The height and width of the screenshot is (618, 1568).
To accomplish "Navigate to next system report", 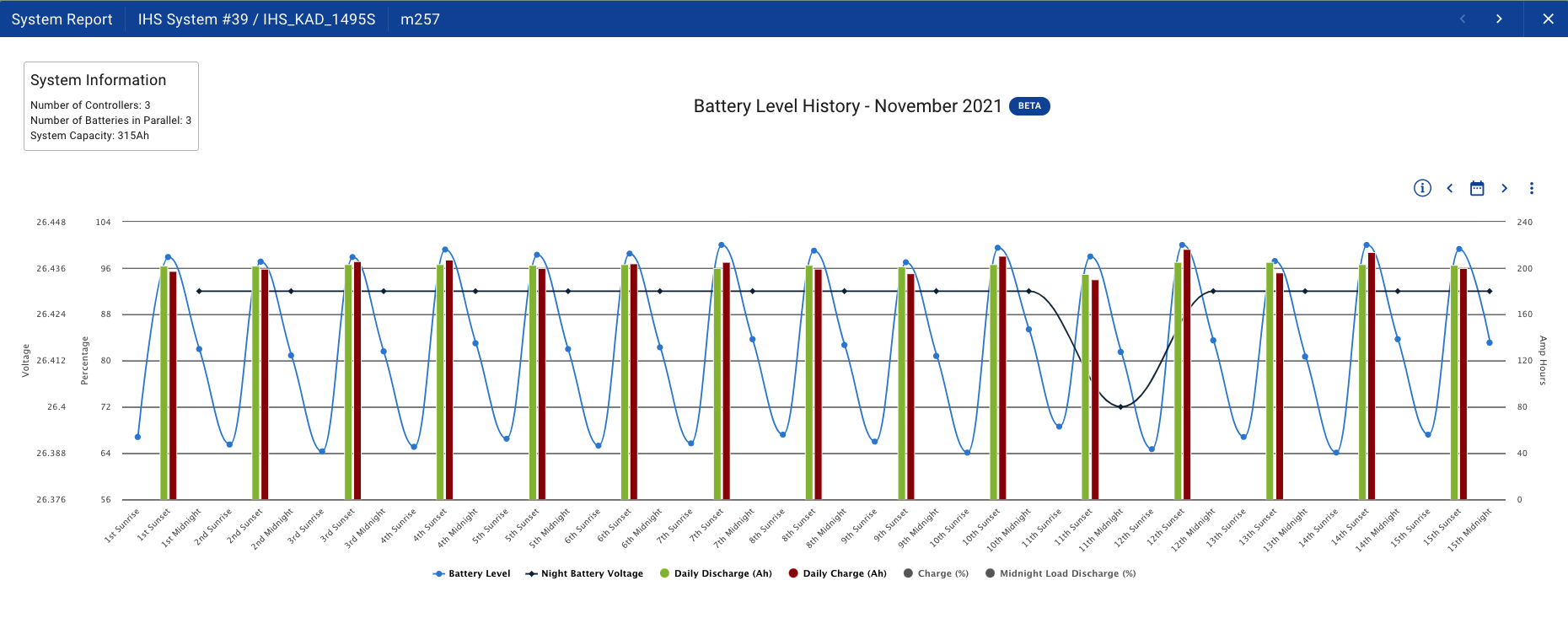I will 1499,19.
